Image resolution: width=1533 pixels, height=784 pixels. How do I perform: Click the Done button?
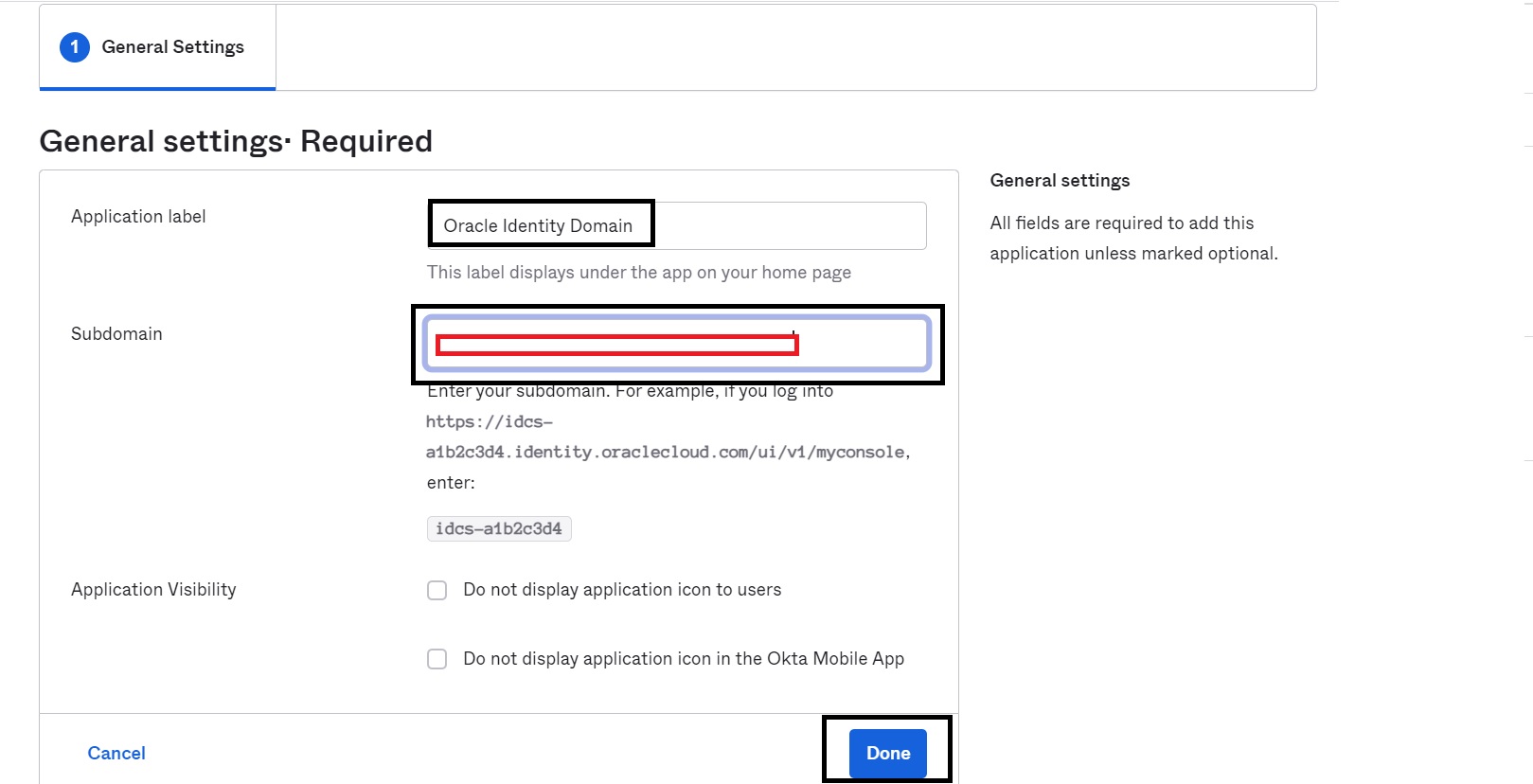(887, 754)
